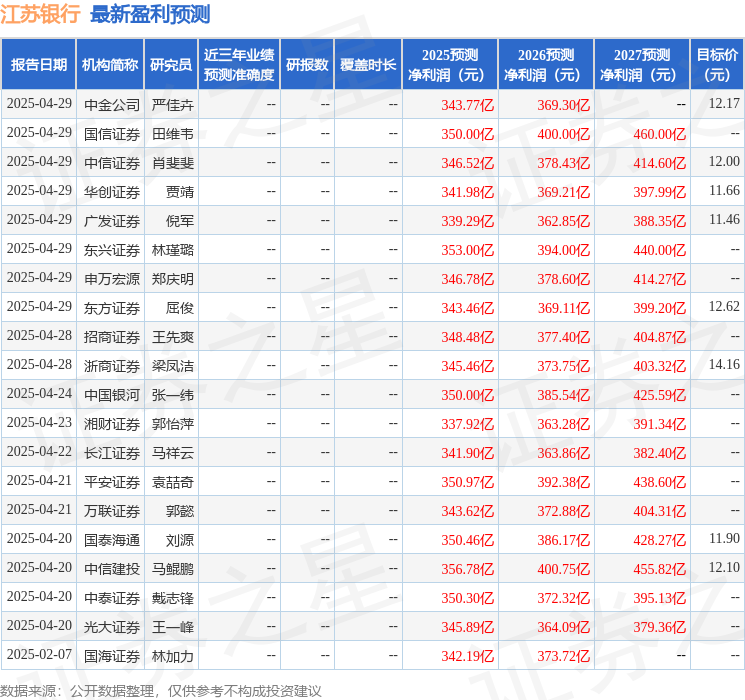Click researcher 屈俊
The width and height of the screenshot is (745, 700).
click(180, 308)
